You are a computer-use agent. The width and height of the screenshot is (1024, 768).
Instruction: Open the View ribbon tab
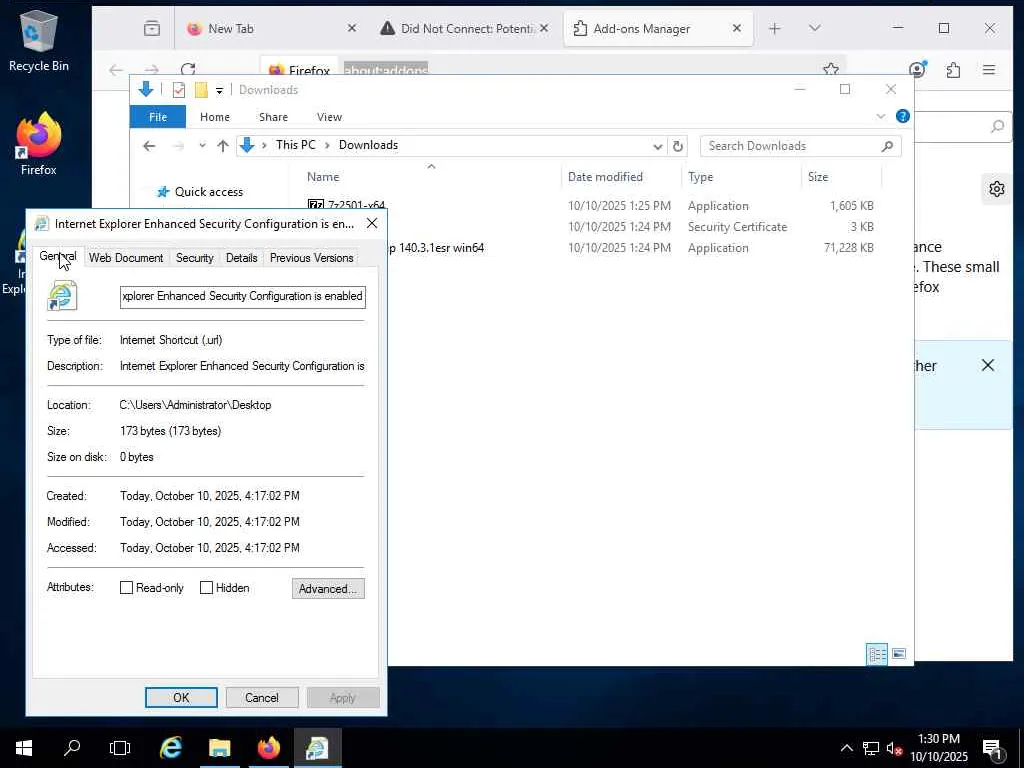tap(329, 117)
